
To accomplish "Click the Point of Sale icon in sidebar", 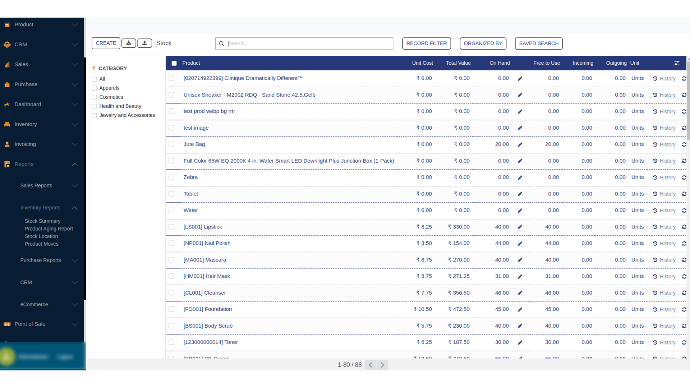I will click(7, 324).
